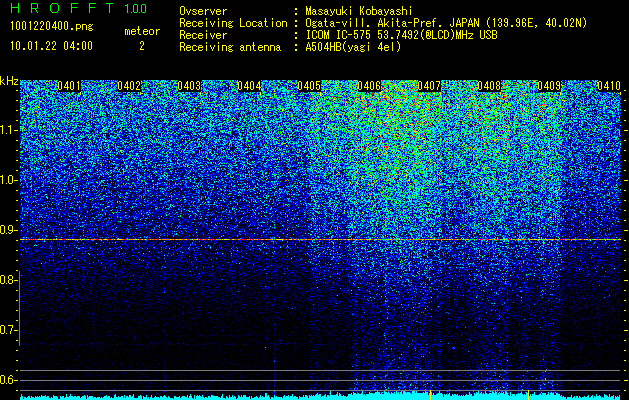Click the Receiving antenna label
Viewport: 629px width, 400px height.
230,47
